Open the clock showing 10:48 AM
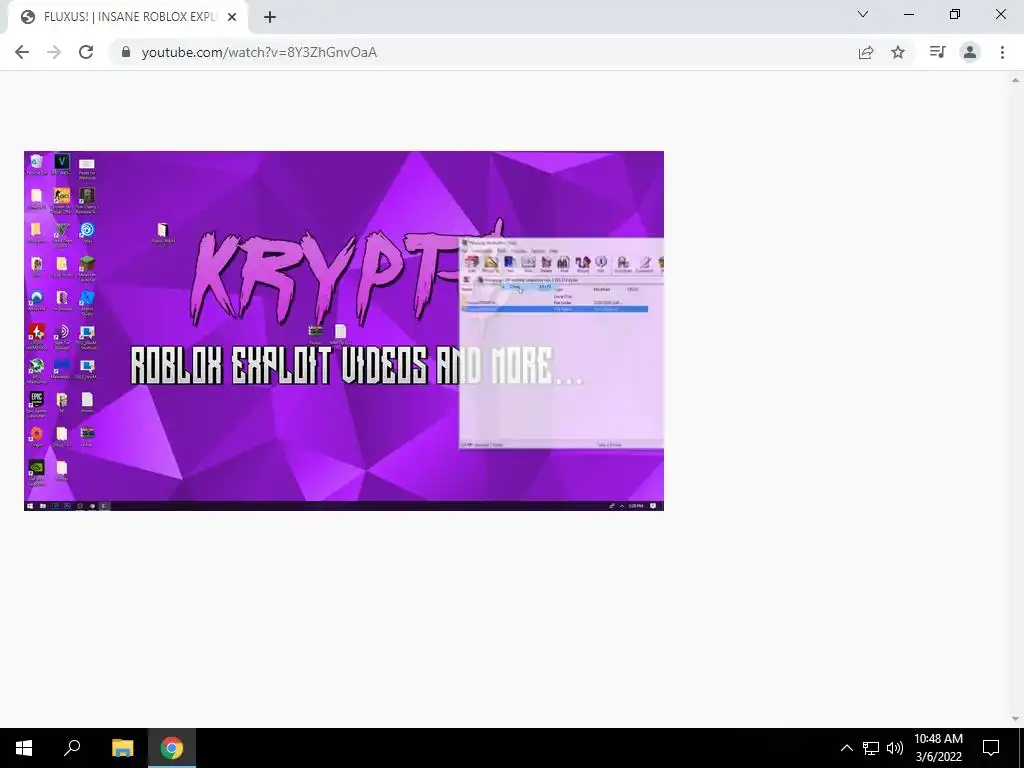Image resolution: width=1024 pixels, height=768 pixels. (938, 748)
